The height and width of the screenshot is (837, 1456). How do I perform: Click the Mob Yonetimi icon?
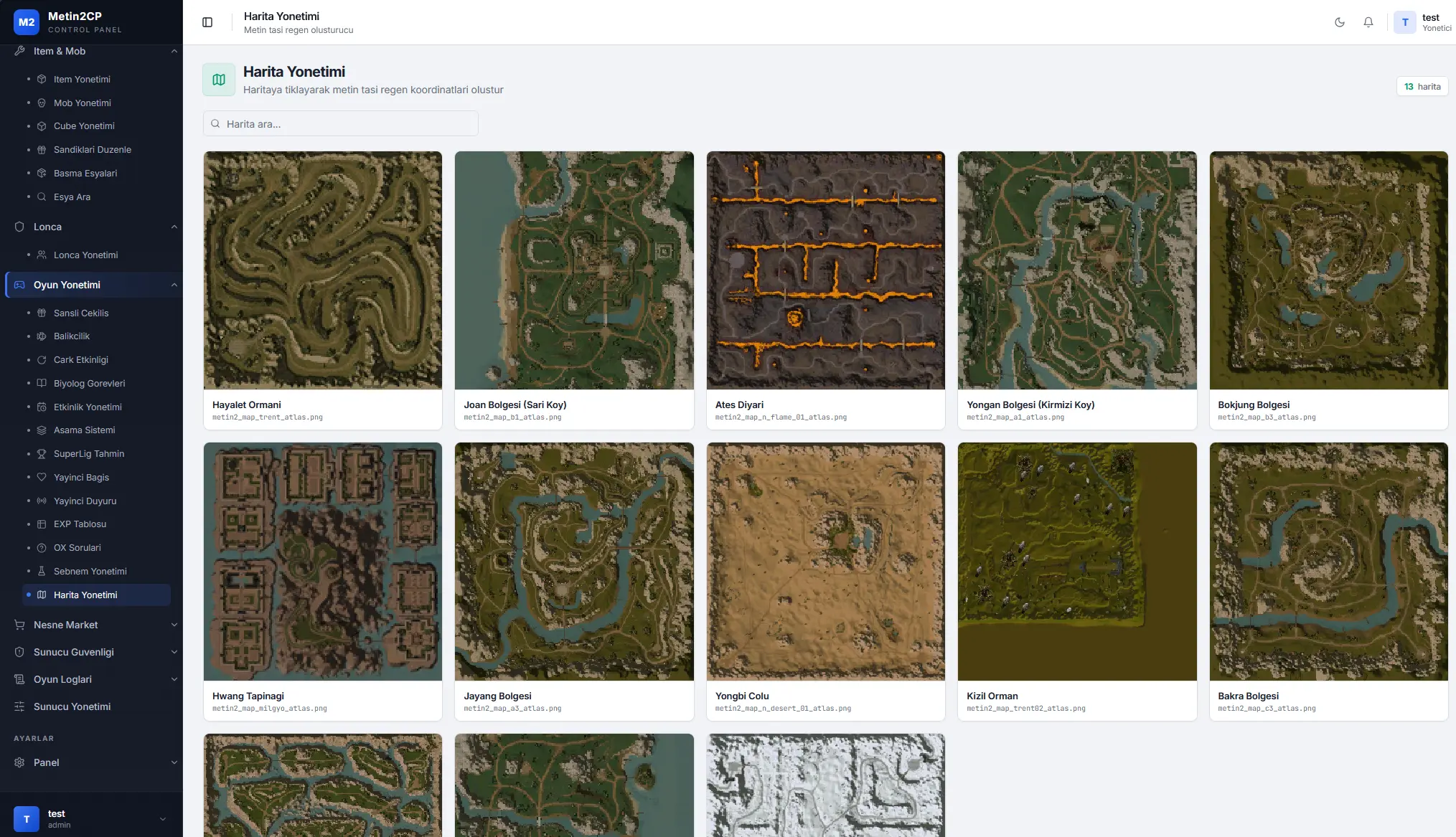42,103
